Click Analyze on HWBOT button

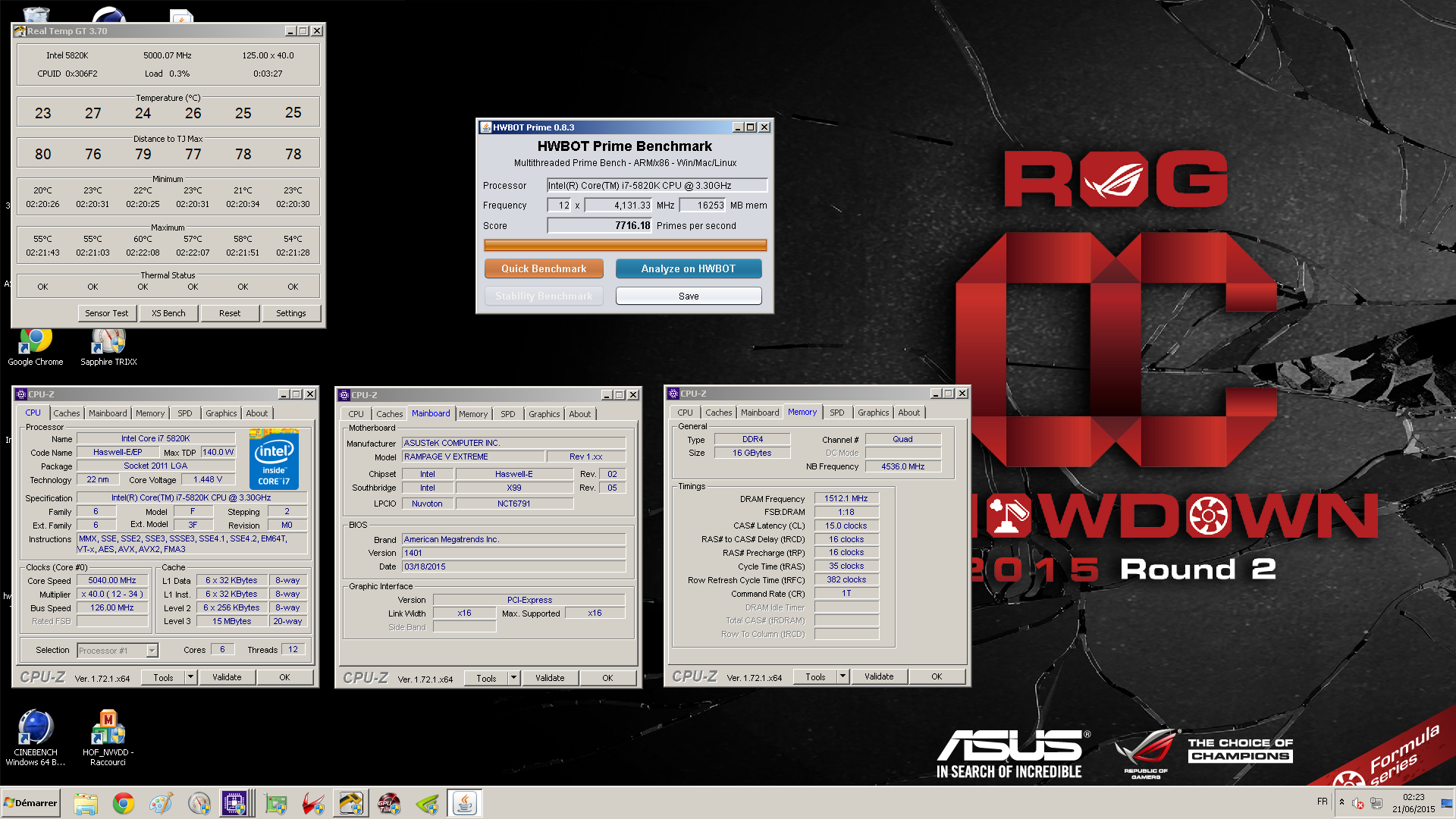689,268
